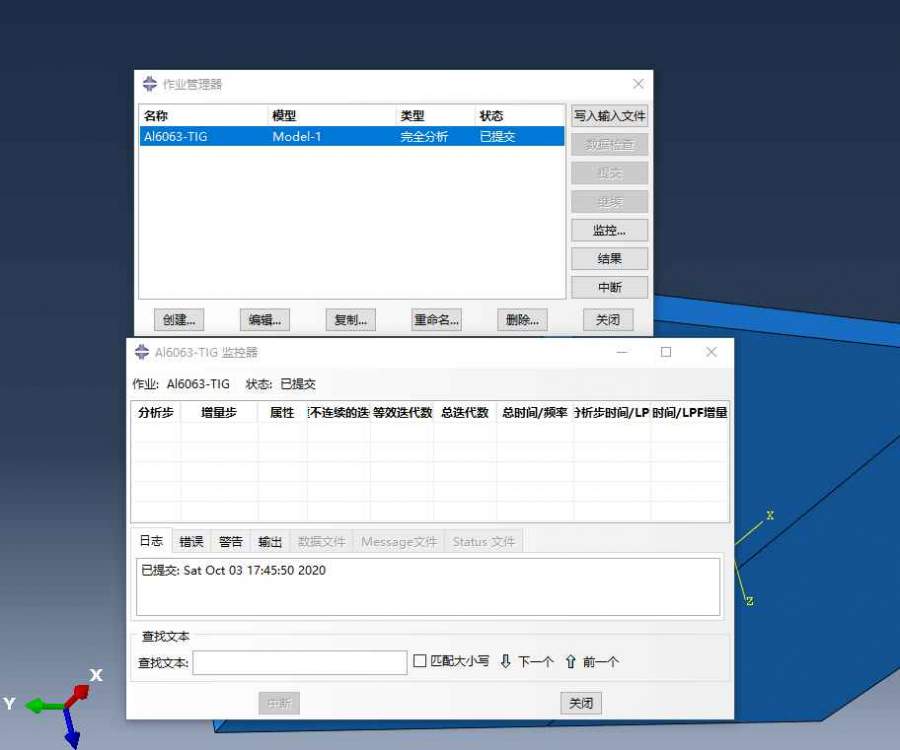Click 写入输入文件 button in Job Manager
The height and width of the screenshot is (750, 900).
(609, 116)
